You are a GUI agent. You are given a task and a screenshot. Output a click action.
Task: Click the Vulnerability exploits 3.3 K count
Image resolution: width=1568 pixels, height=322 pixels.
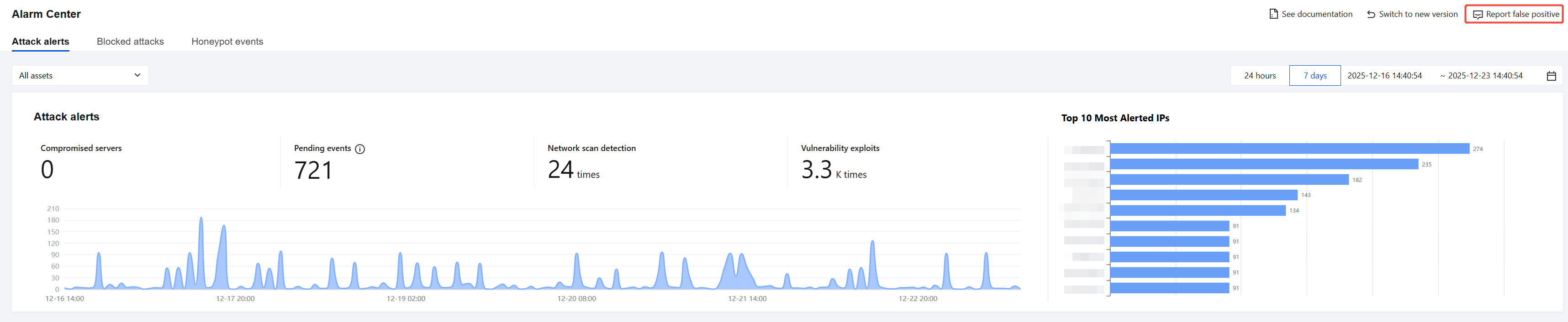(833, 170)
